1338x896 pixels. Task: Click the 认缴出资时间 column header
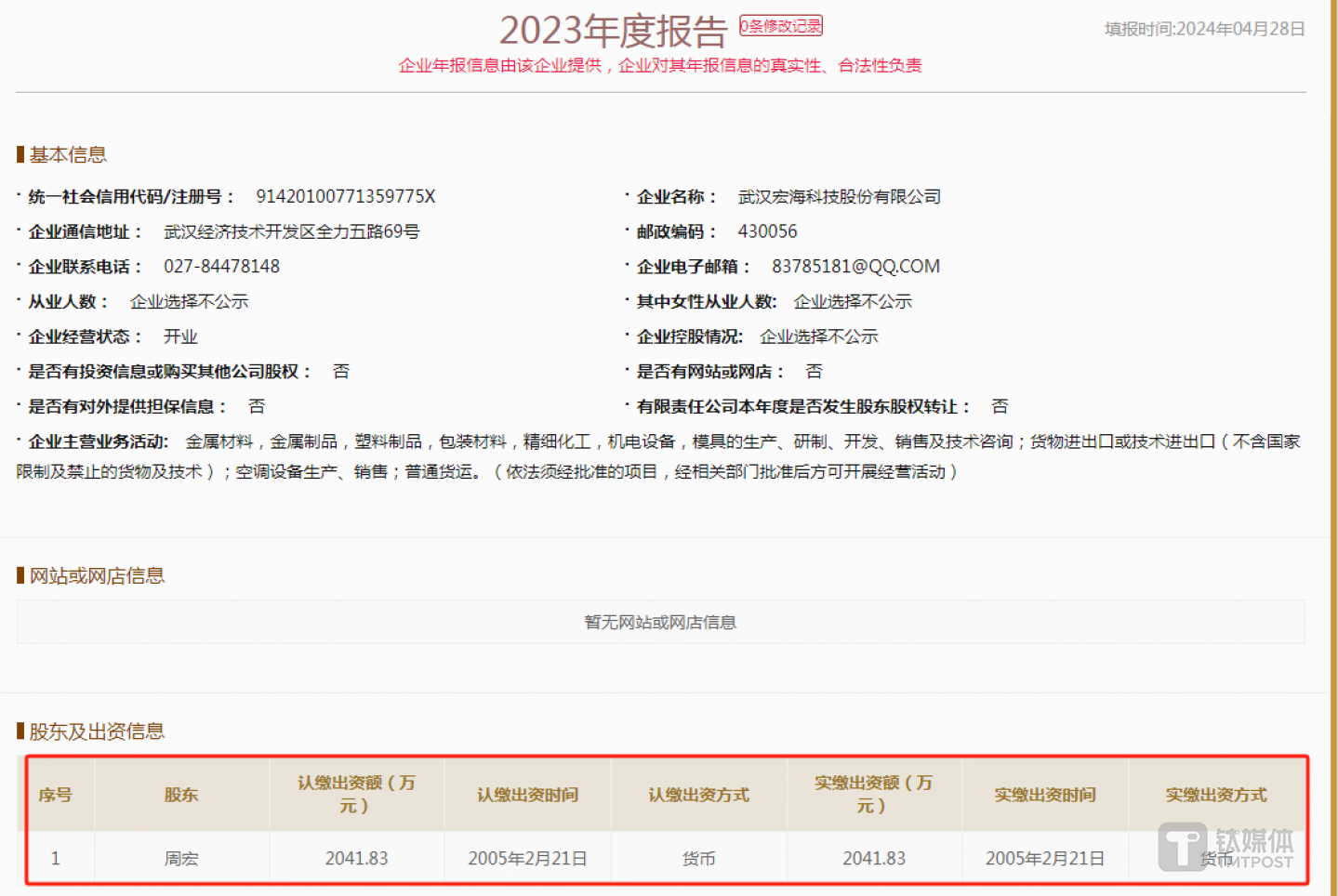(x=527, y=795)
